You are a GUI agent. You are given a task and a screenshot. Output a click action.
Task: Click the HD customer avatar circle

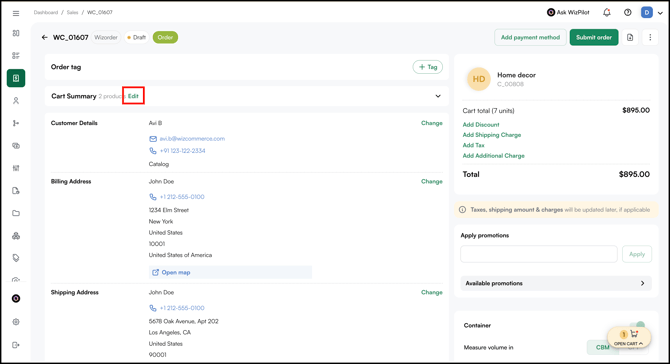tap(479, 79)
